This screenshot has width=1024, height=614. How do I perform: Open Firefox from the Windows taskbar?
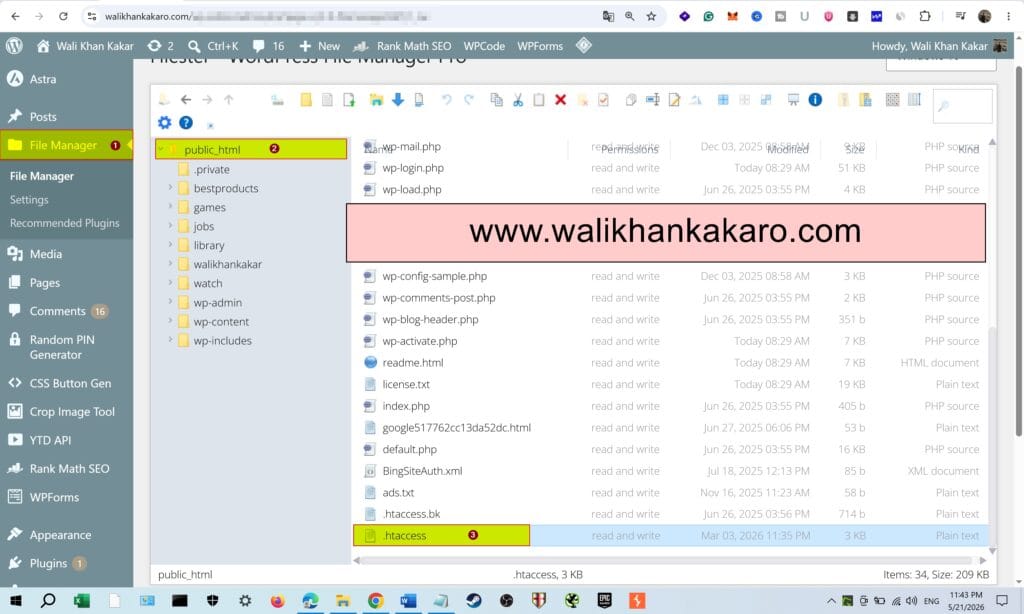point(278,600)
